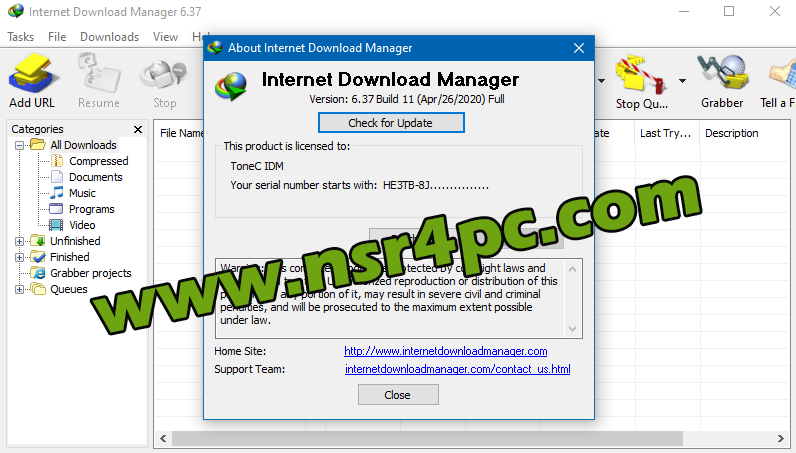Click Check for Update button
Viewport: 796px width, 453px height.
(x=391, y=123)
